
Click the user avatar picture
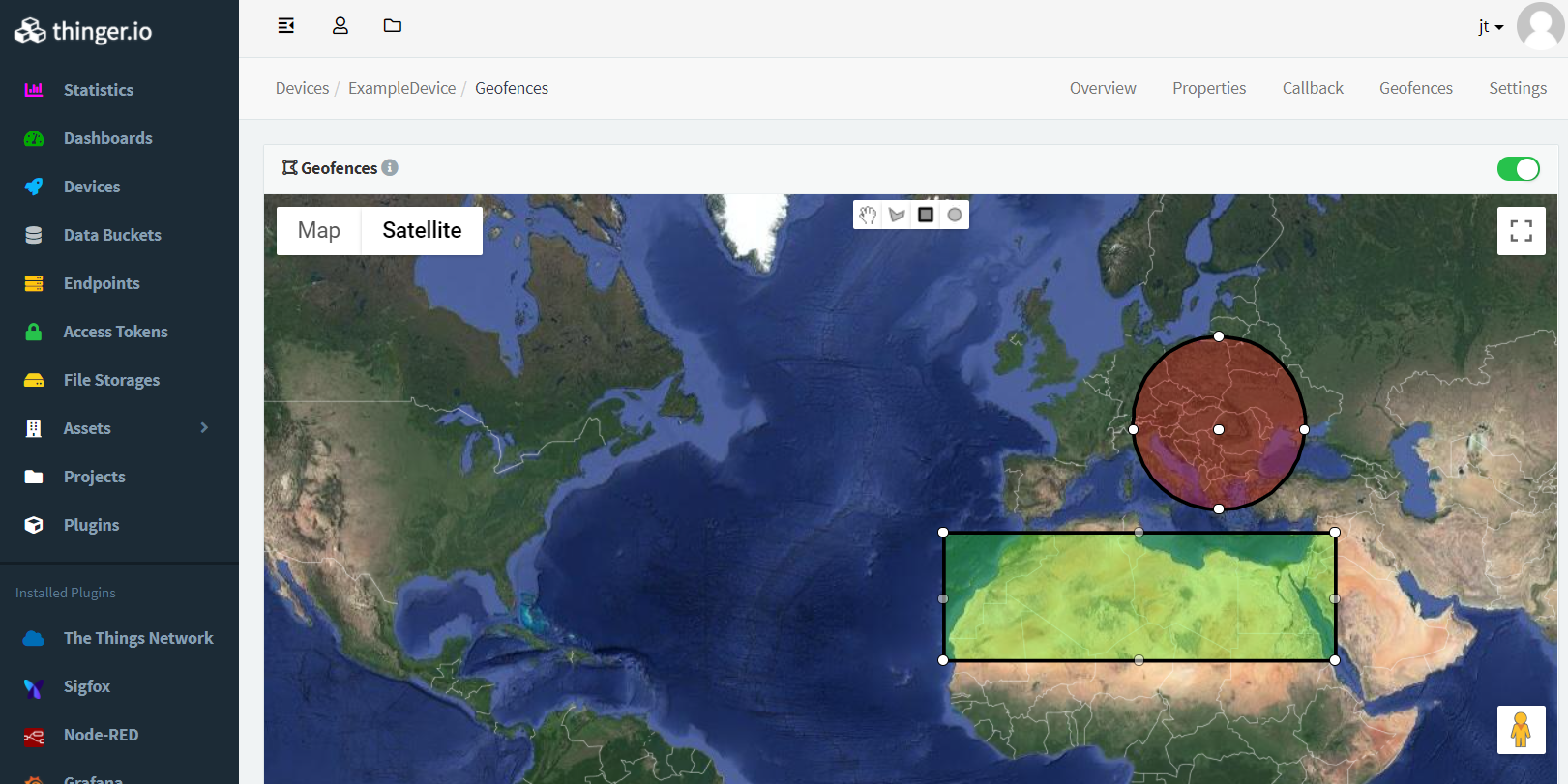click(1541, 26)
